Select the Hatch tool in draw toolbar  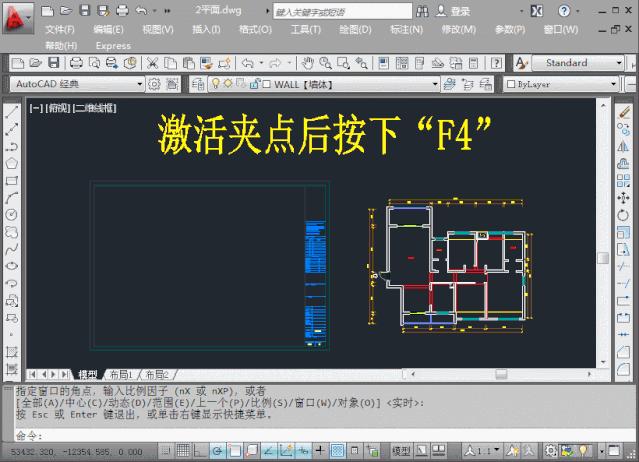(11, 352)
